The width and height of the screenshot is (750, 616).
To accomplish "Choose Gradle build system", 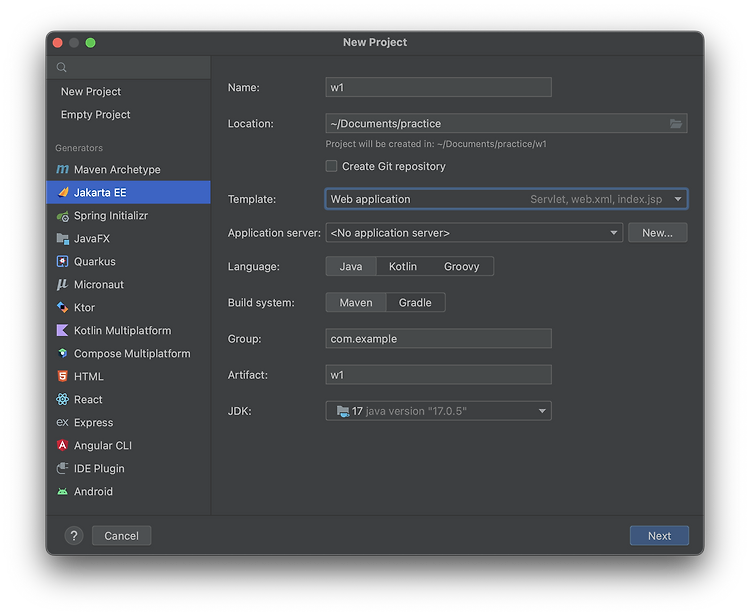I will (415, 303).
